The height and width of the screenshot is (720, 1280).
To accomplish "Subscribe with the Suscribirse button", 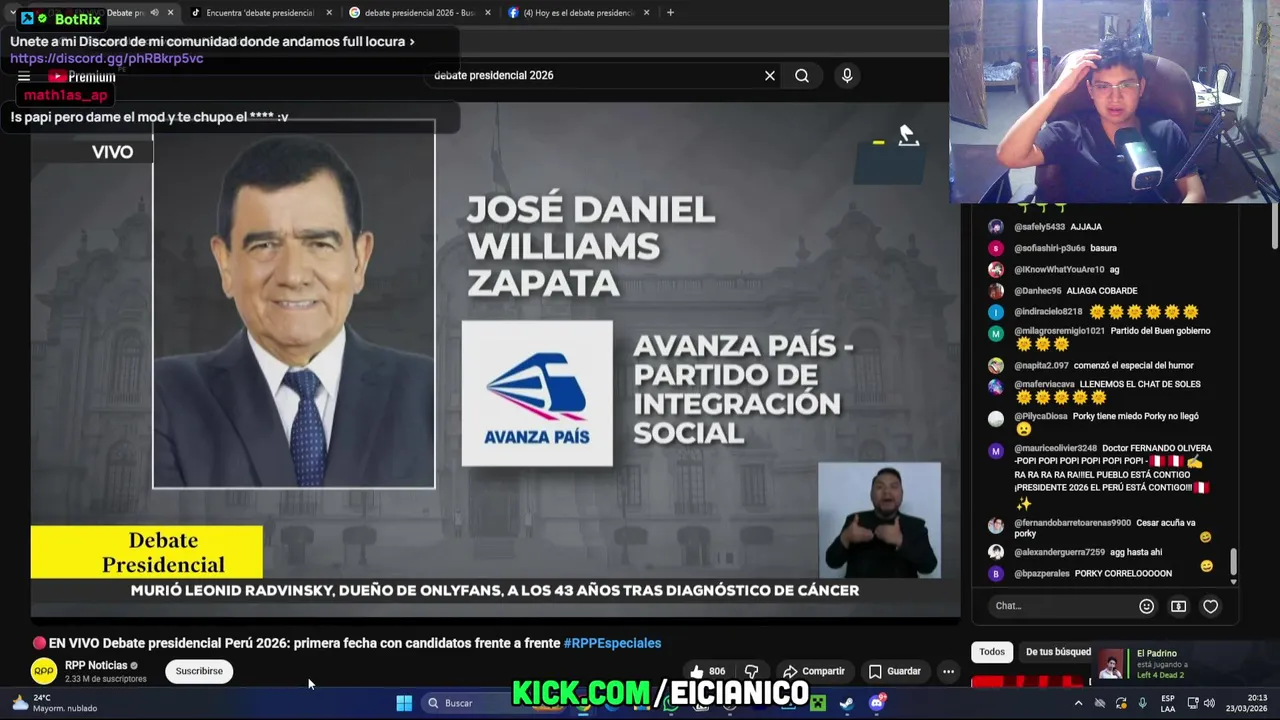I will (x=199, y=671).
